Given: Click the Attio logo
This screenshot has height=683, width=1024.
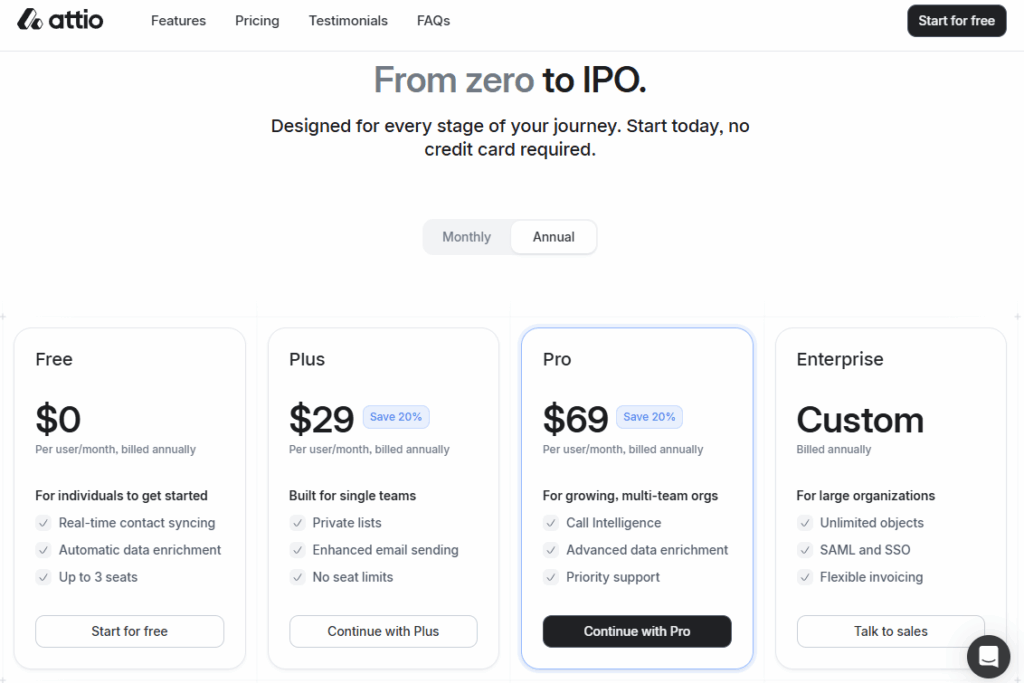Looking at the screenshot, I should point(60,20).
